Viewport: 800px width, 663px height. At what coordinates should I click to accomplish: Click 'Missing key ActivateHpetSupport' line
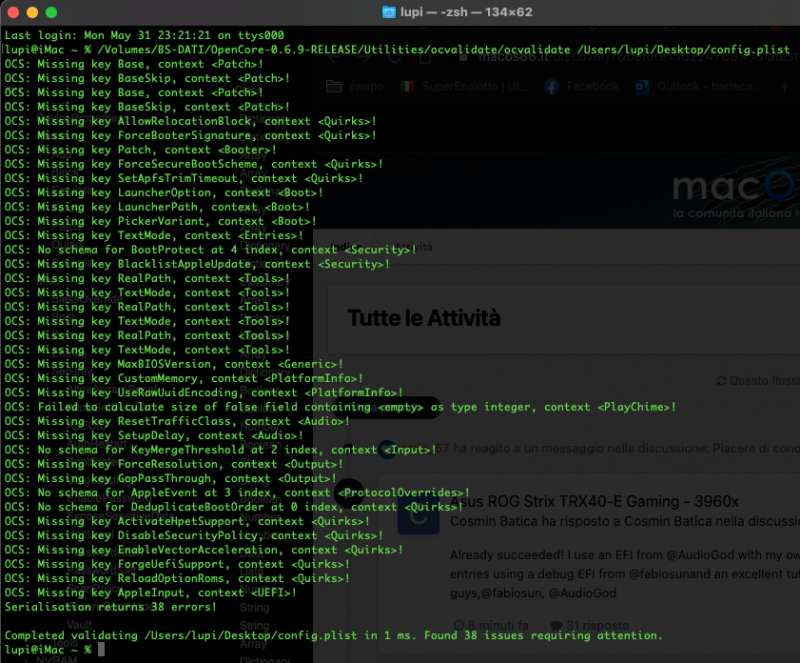[187, 521]
